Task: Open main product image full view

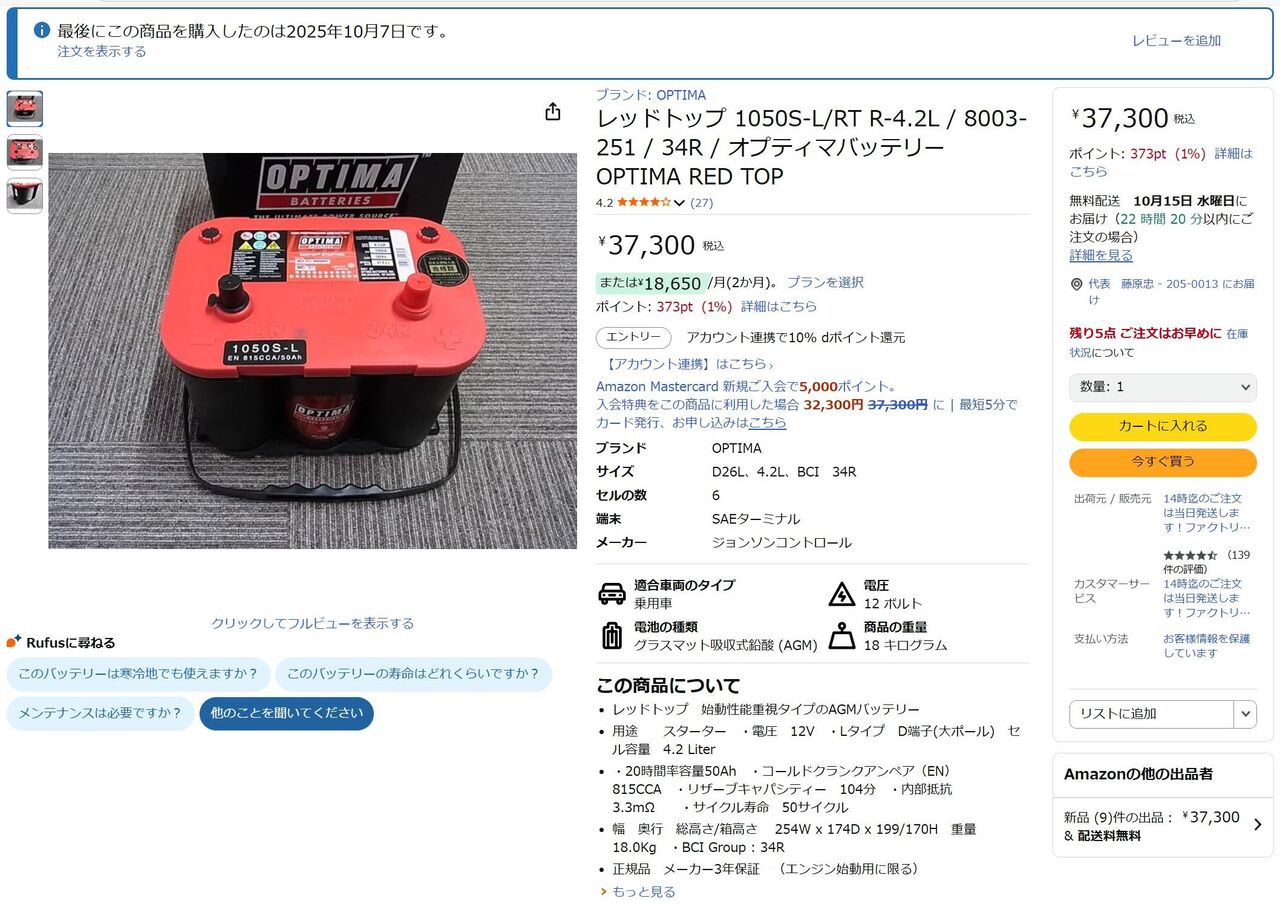Action: (x=313, y=350)
